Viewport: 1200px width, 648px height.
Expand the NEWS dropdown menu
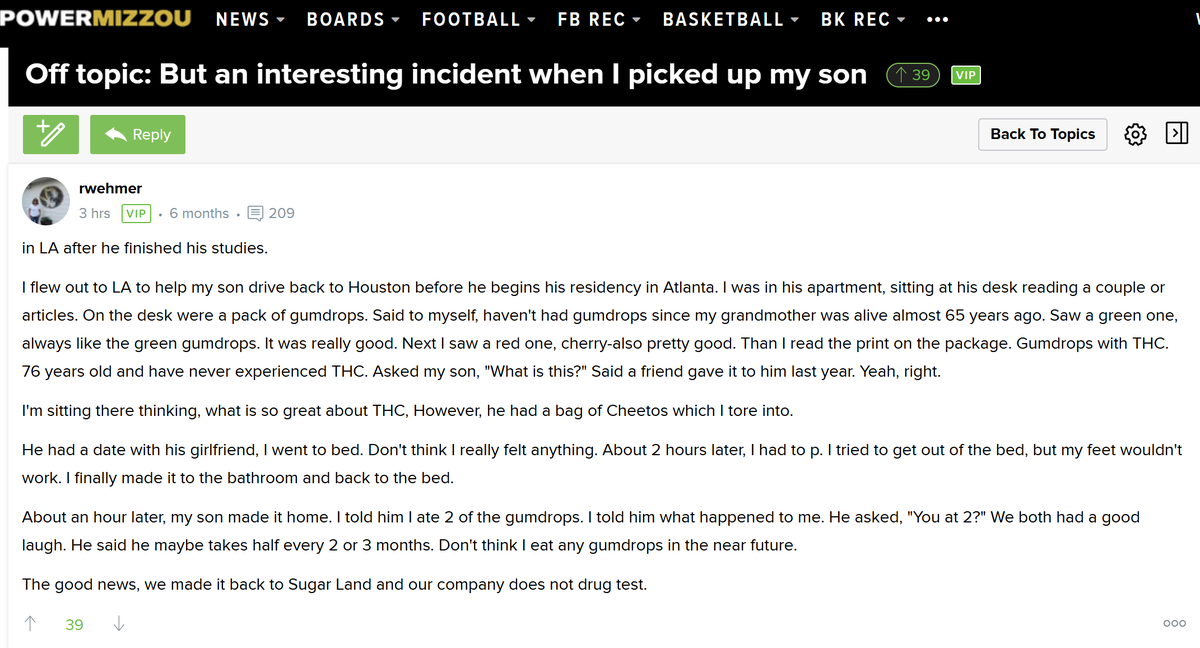250,20
